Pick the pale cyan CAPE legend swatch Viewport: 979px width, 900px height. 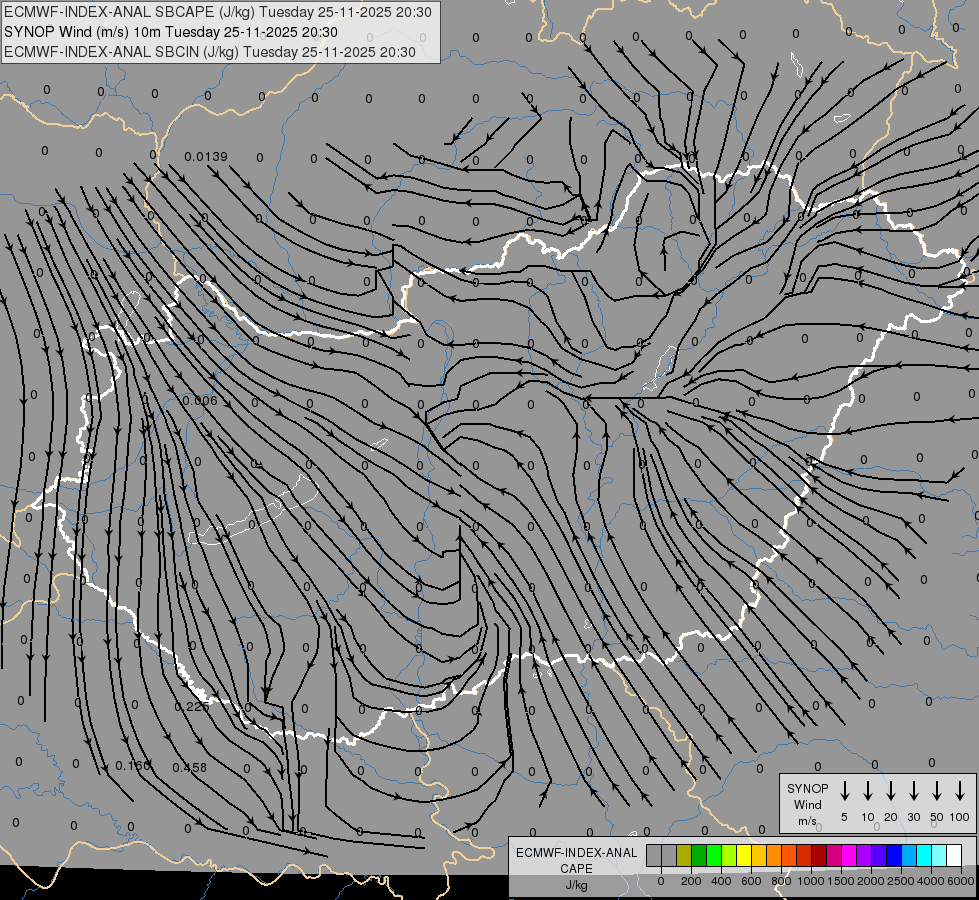click(x=940, y=855)
